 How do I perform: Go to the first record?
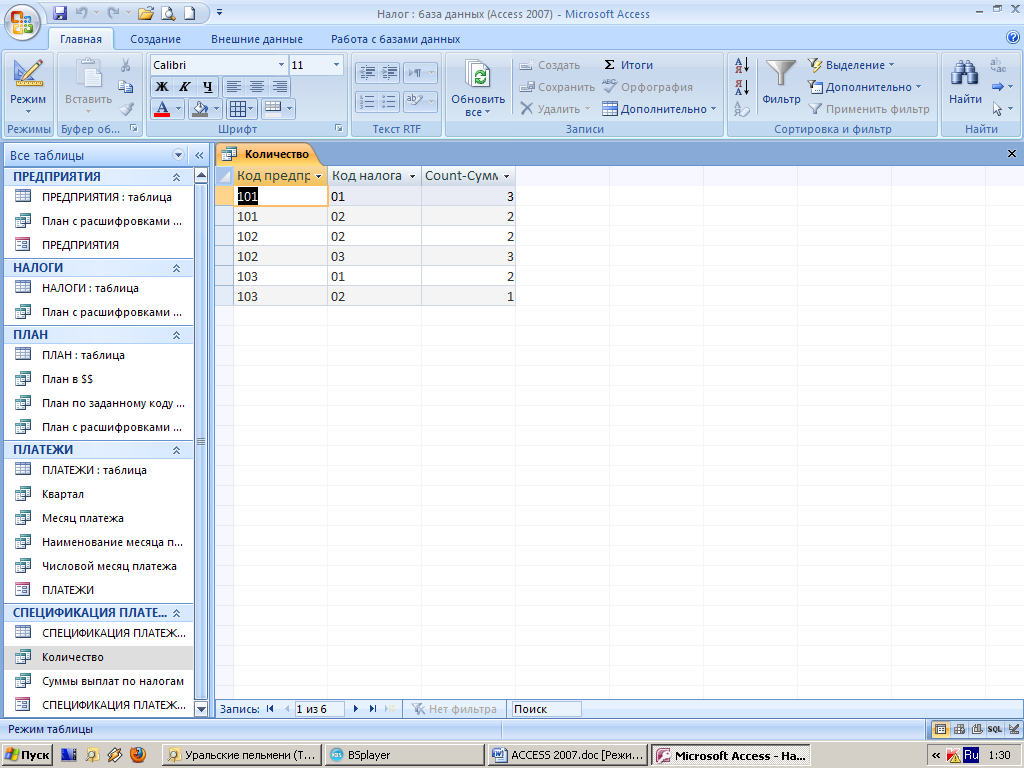270,709
